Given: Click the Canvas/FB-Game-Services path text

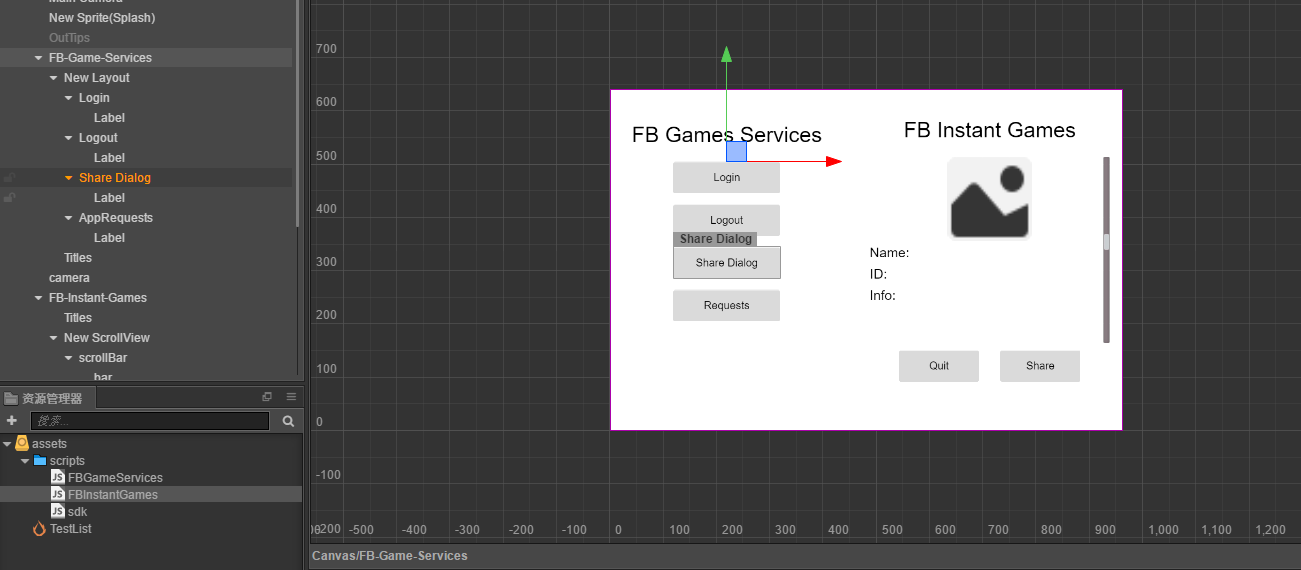Looking at the screenshot, I should pos(390,555).
